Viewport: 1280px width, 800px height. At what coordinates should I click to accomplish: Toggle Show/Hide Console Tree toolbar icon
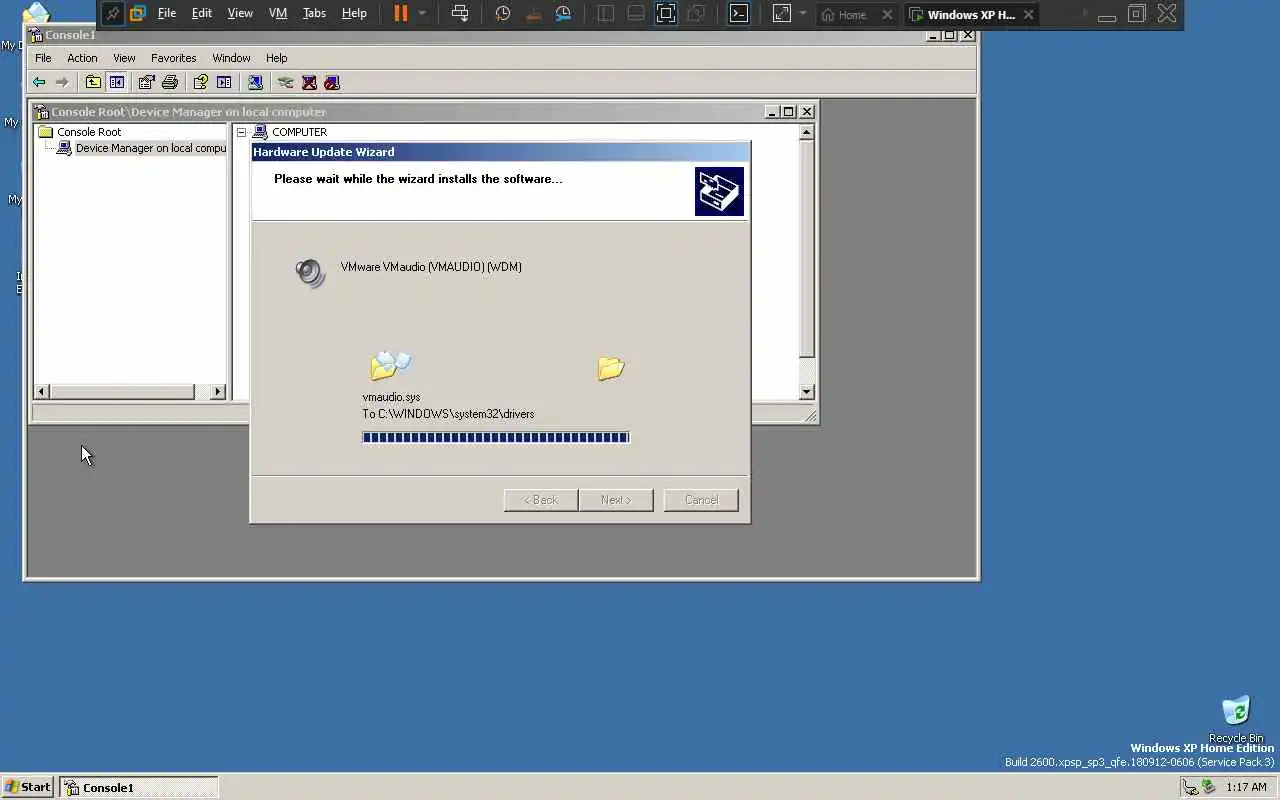point(117,83)
